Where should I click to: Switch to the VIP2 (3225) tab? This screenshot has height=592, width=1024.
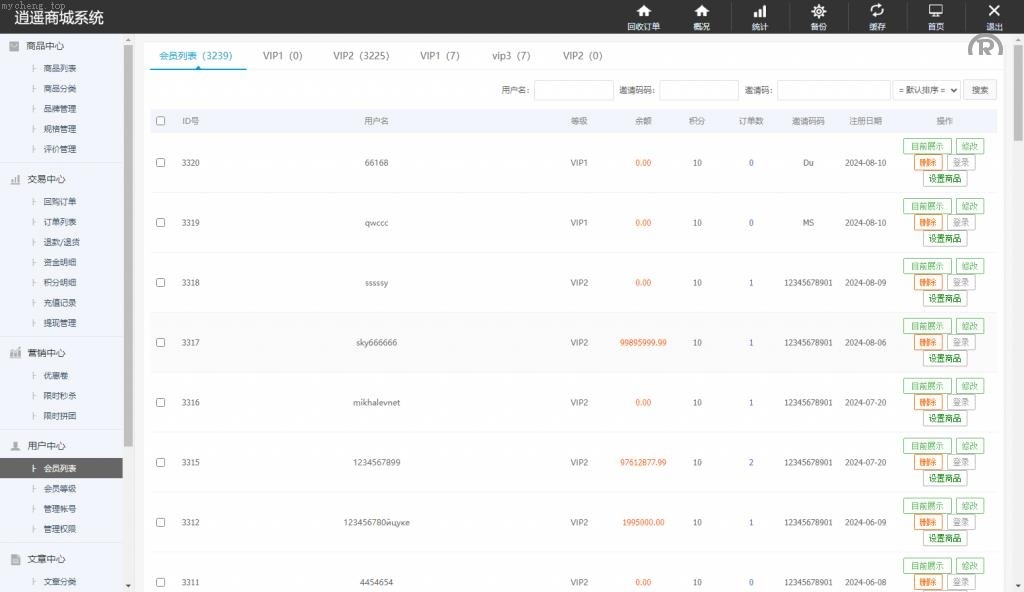[x=361, y=56]
